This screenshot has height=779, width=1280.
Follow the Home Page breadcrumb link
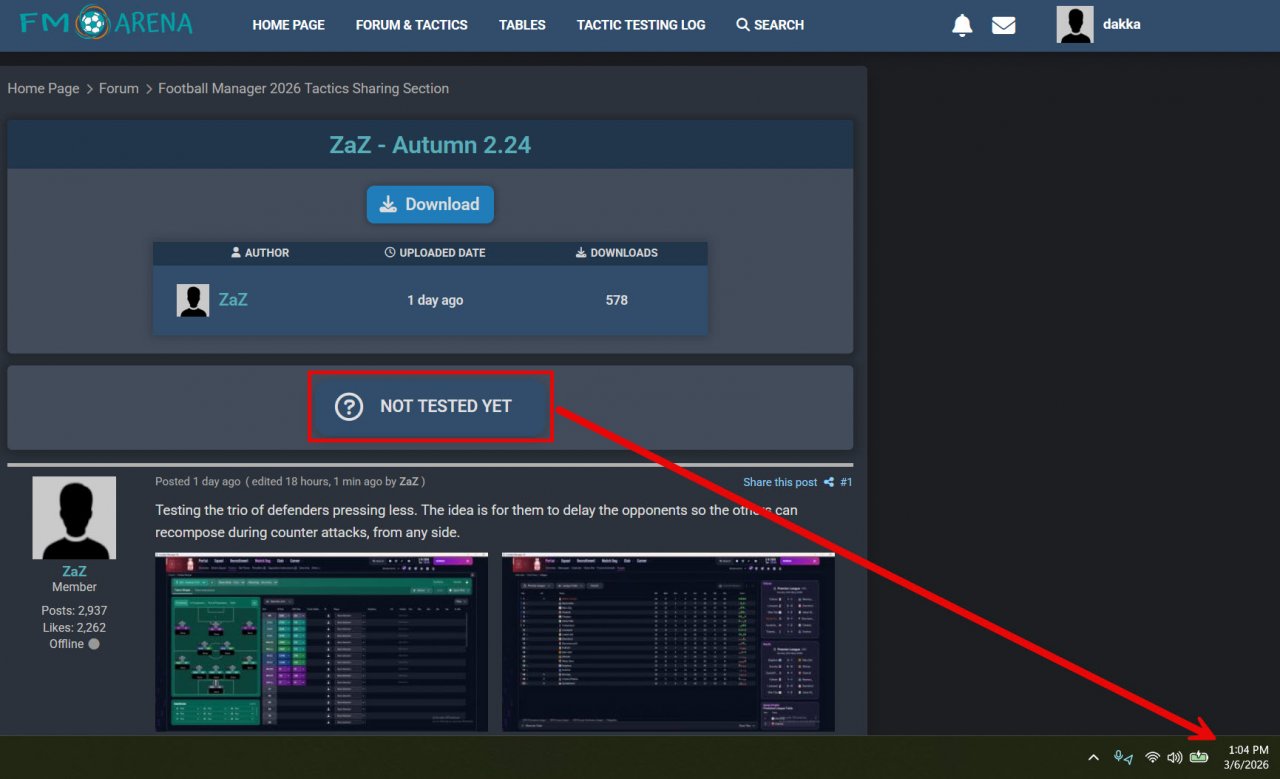(43, 88)
